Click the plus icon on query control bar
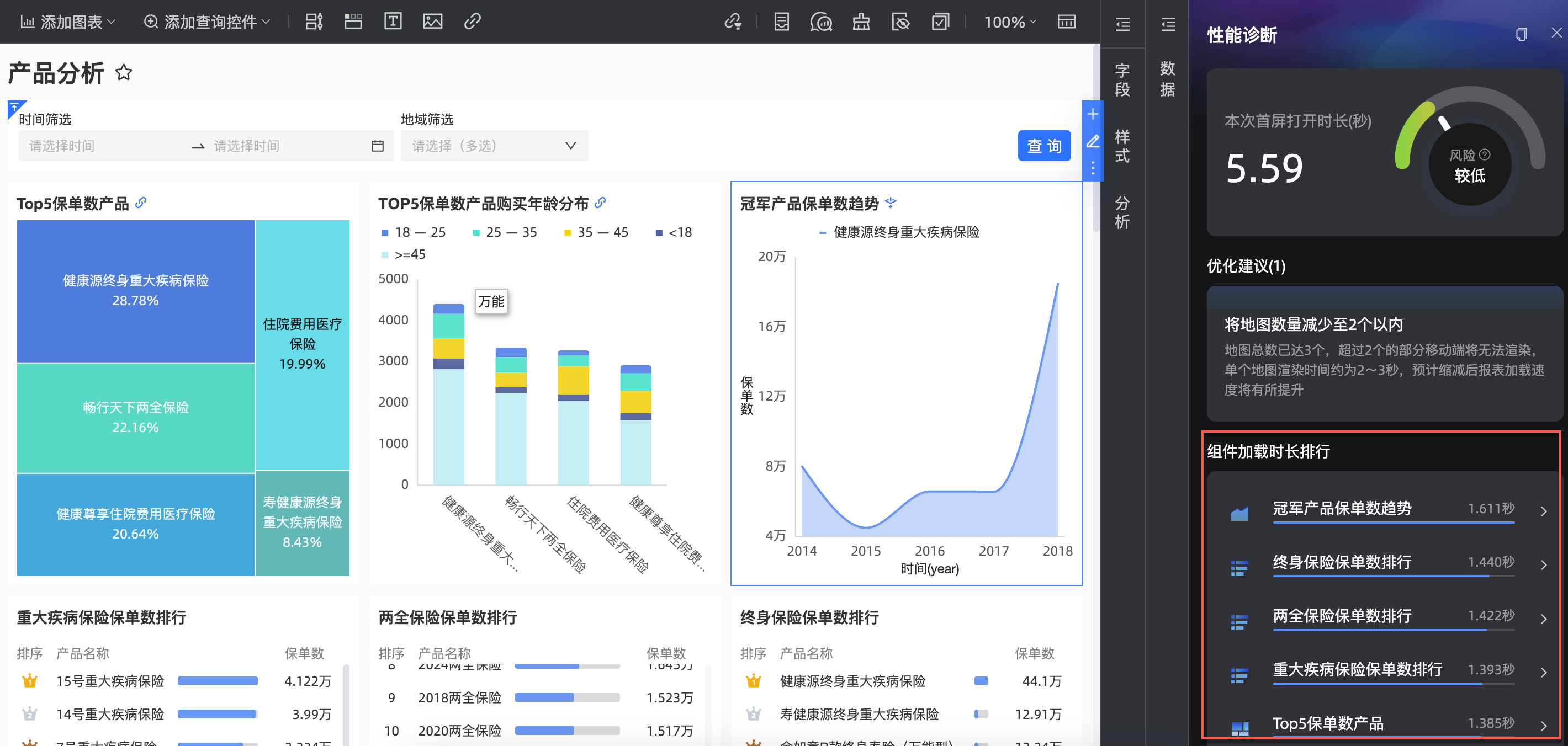Image resolution: width=1568 pixels, height=746 pixels. (1093, 114)
